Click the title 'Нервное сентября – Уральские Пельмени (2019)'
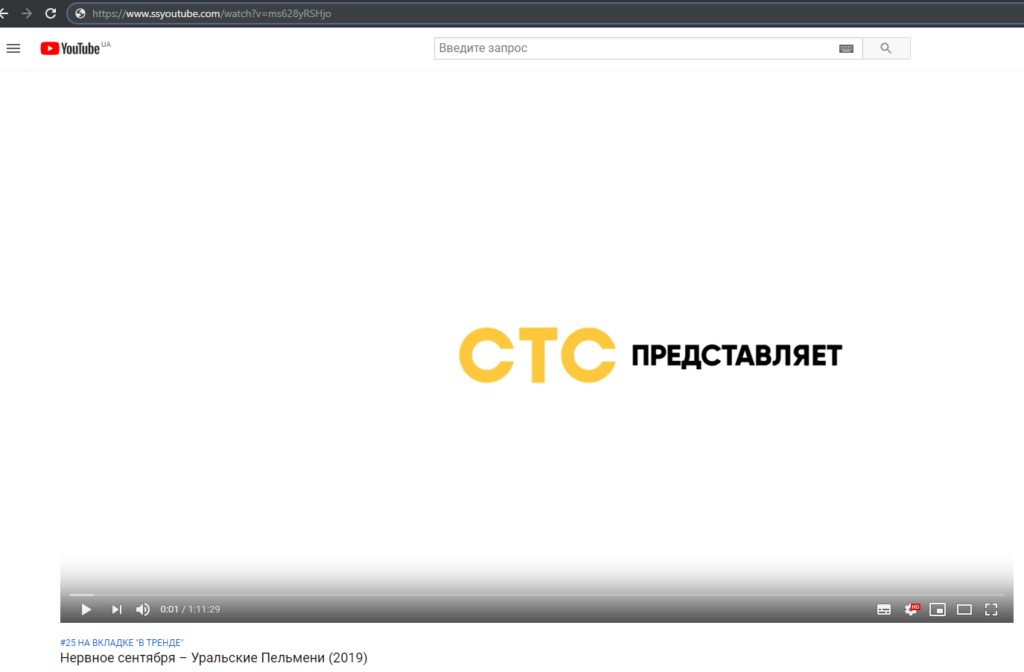The image size is (1024, 672). [x=214, y=658]
